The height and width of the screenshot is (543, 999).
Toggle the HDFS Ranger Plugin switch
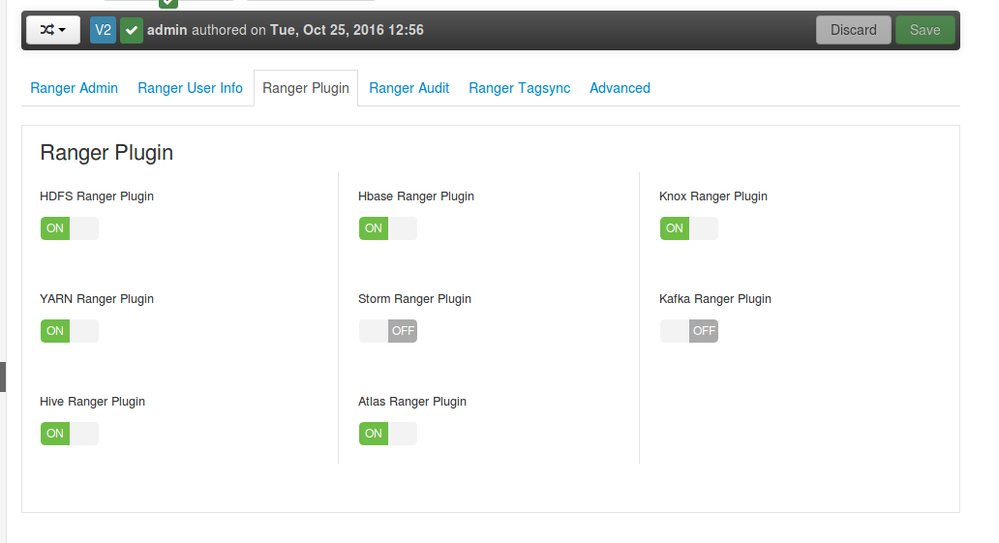(x=69, y=228)
